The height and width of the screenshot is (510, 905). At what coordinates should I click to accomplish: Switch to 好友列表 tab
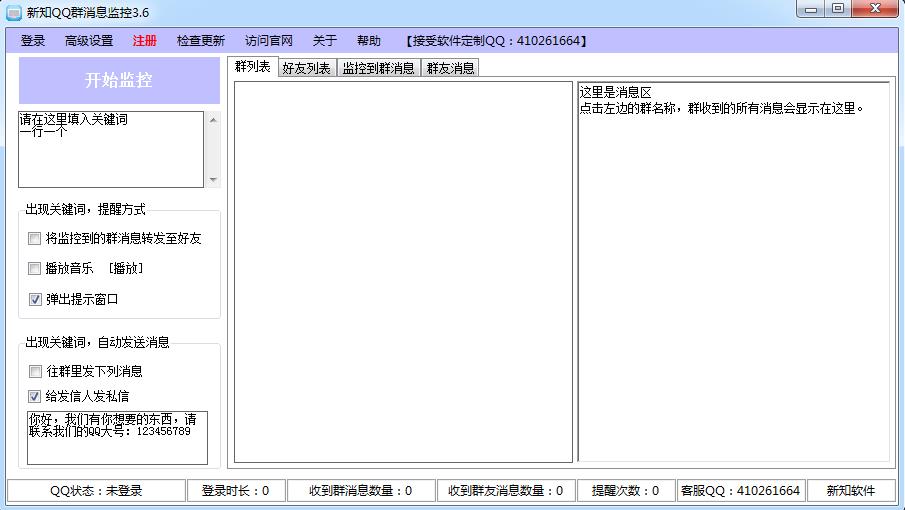point(306,68)
